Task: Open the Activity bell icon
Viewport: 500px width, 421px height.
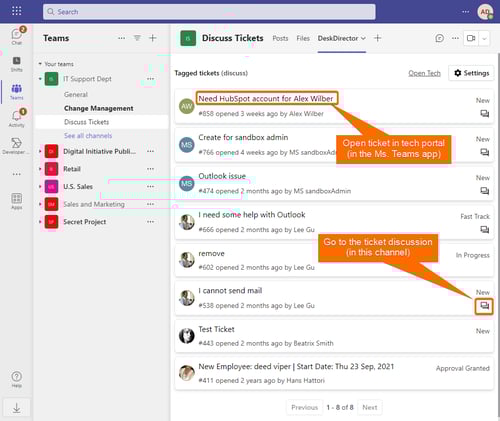Action: pyautogui.click(x=17, y=118)
